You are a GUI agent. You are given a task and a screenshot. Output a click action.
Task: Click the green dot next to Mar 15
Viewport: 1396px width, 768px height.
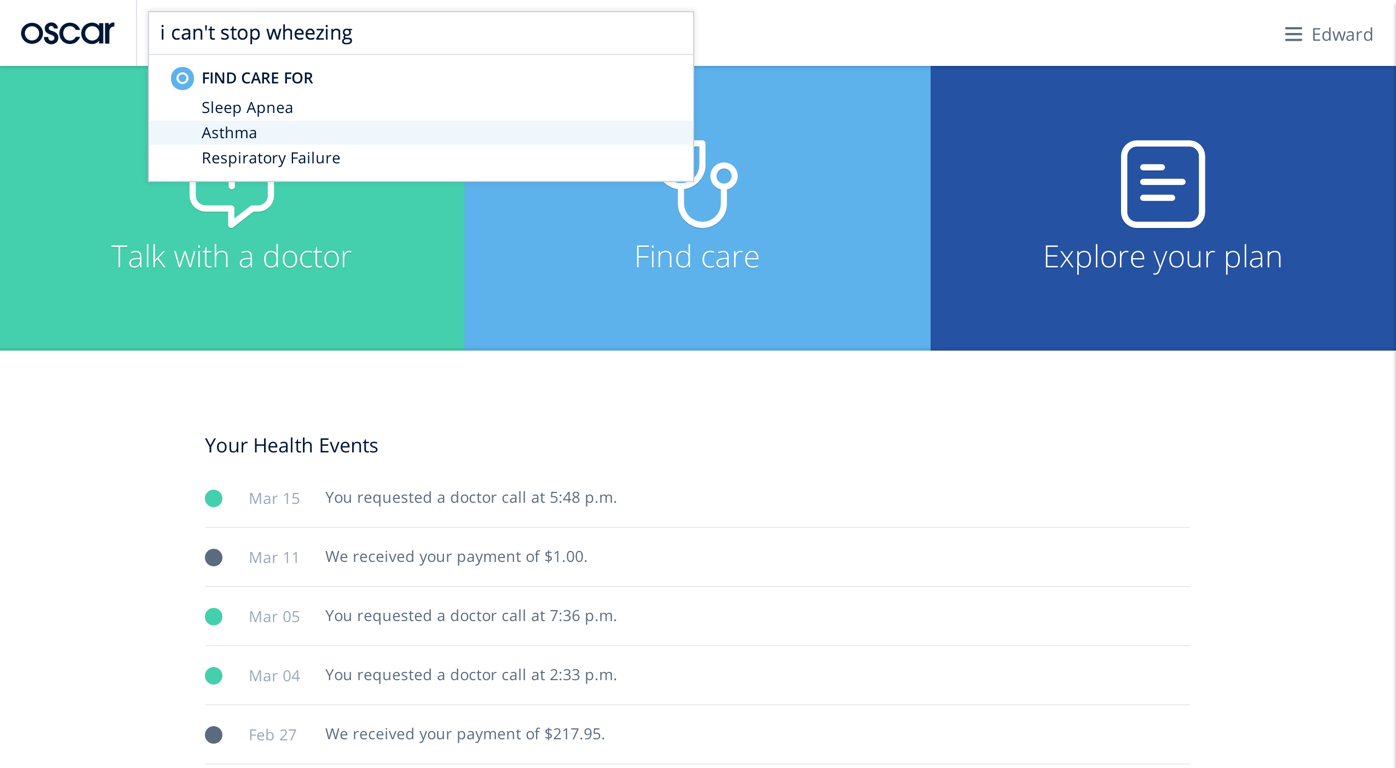[214, 498]
